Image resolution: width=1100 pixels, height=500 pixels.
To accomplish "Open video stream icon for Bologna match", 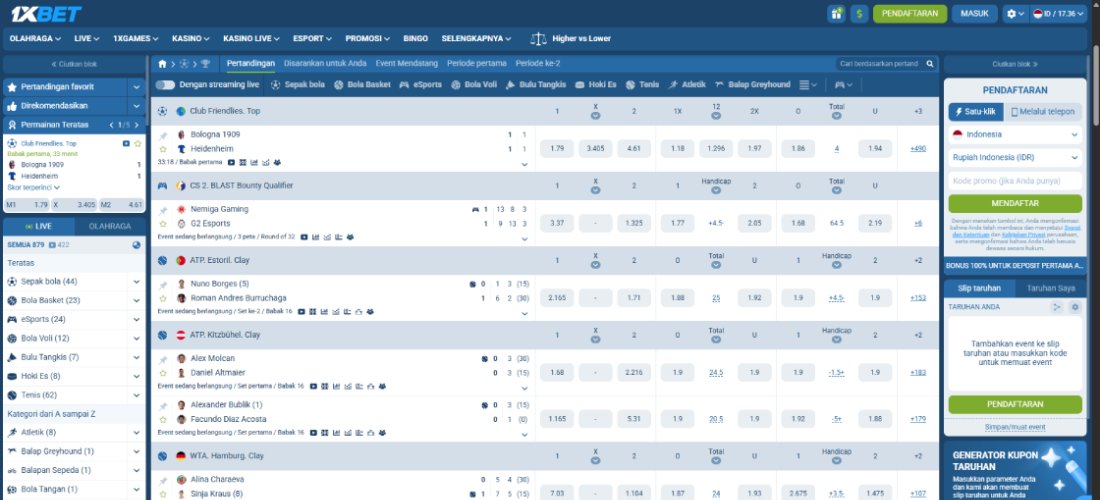I will [231, 162].
